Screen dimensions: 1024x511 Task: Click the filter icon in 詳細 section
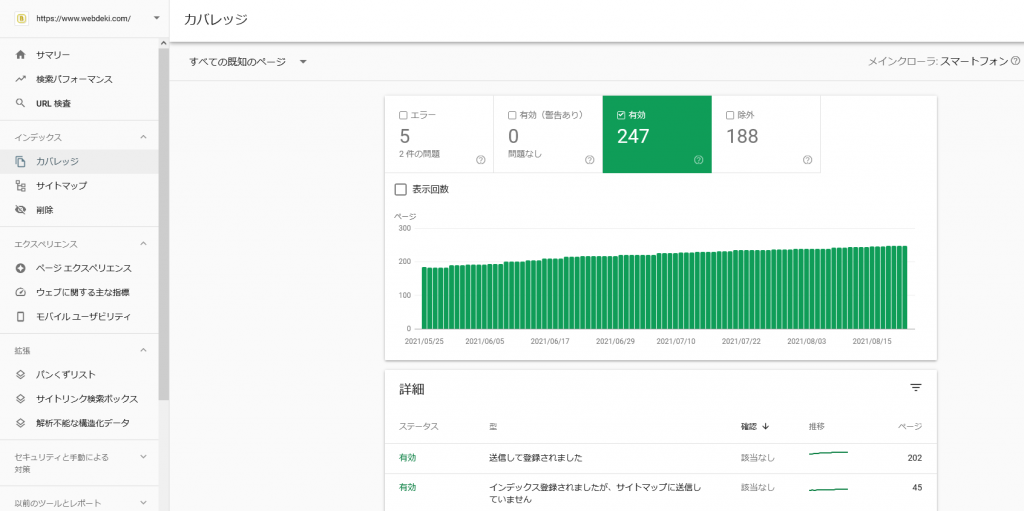point(915,388)
